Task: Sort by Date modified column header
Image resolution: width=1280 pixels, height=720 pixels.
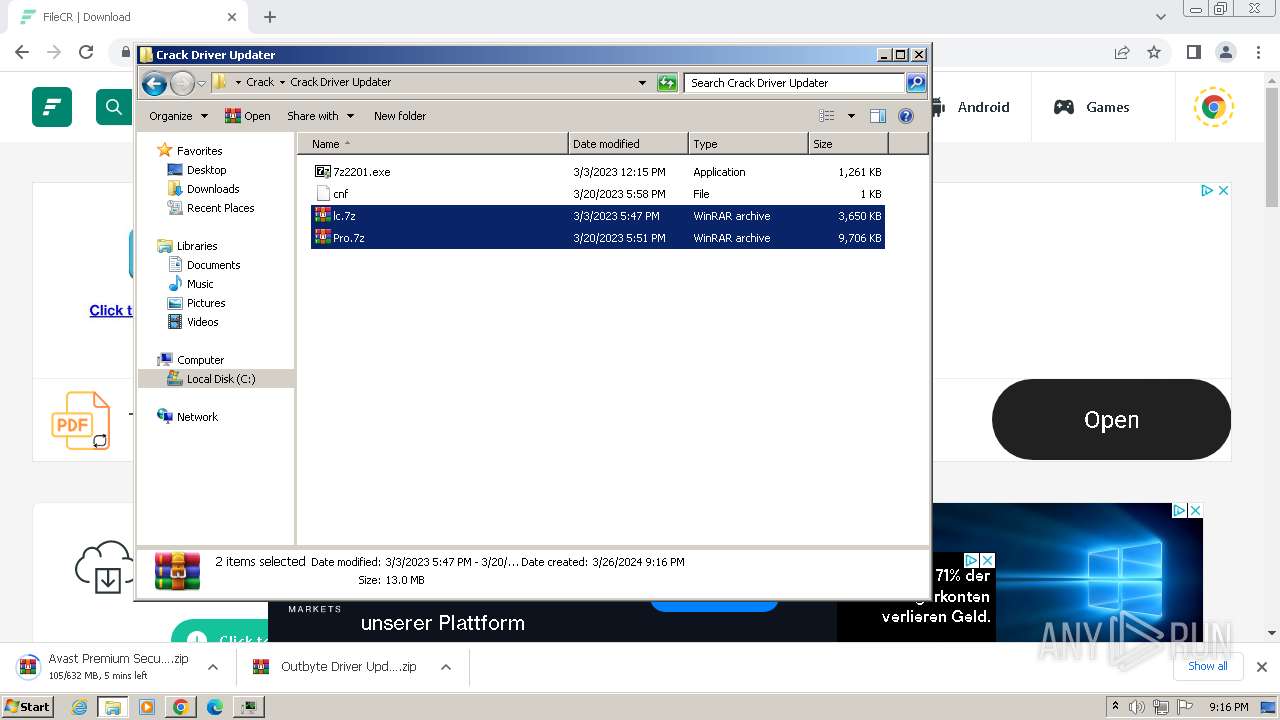Action: tap(628, 144)
